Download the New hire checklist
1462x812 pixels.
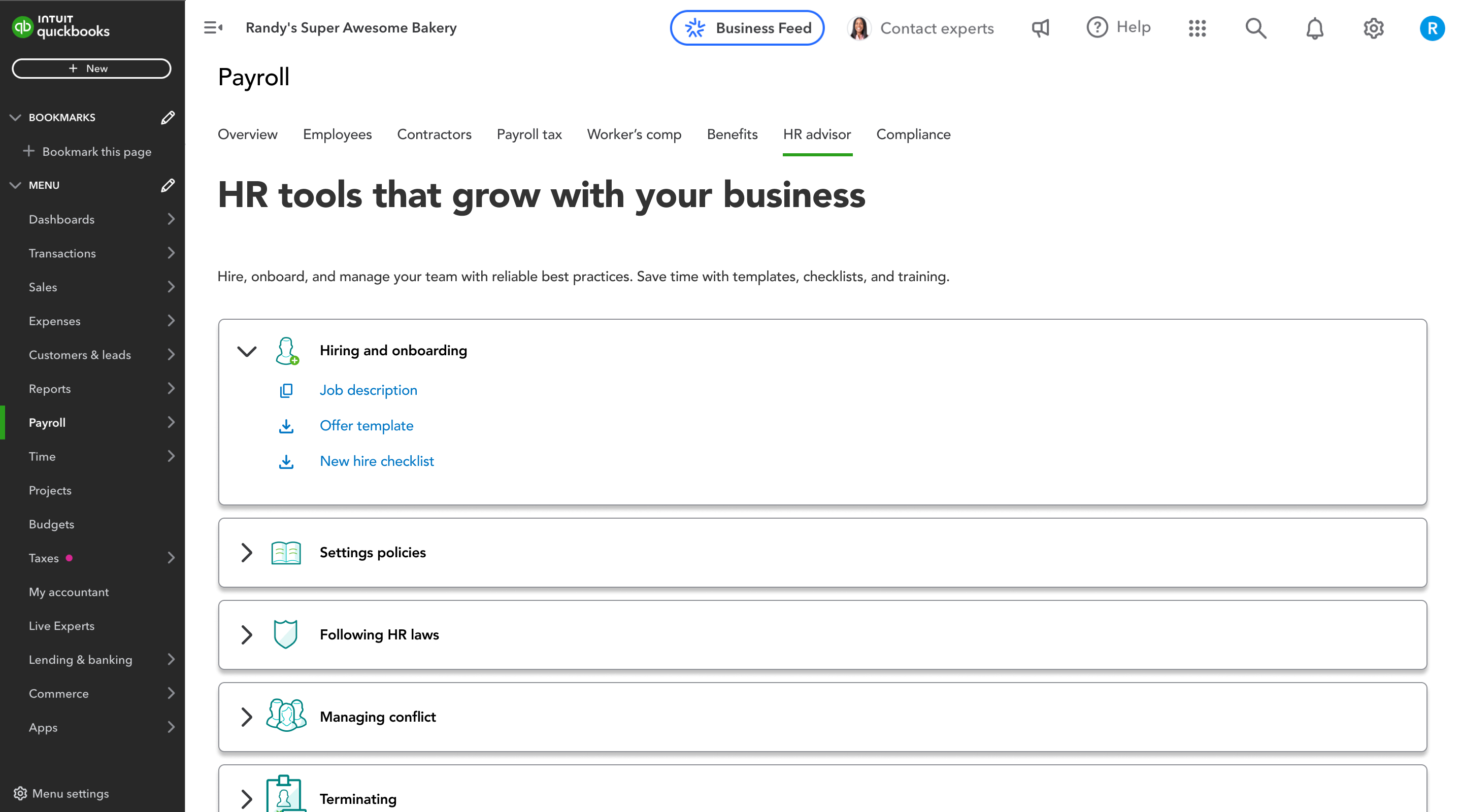pos(376,461)
